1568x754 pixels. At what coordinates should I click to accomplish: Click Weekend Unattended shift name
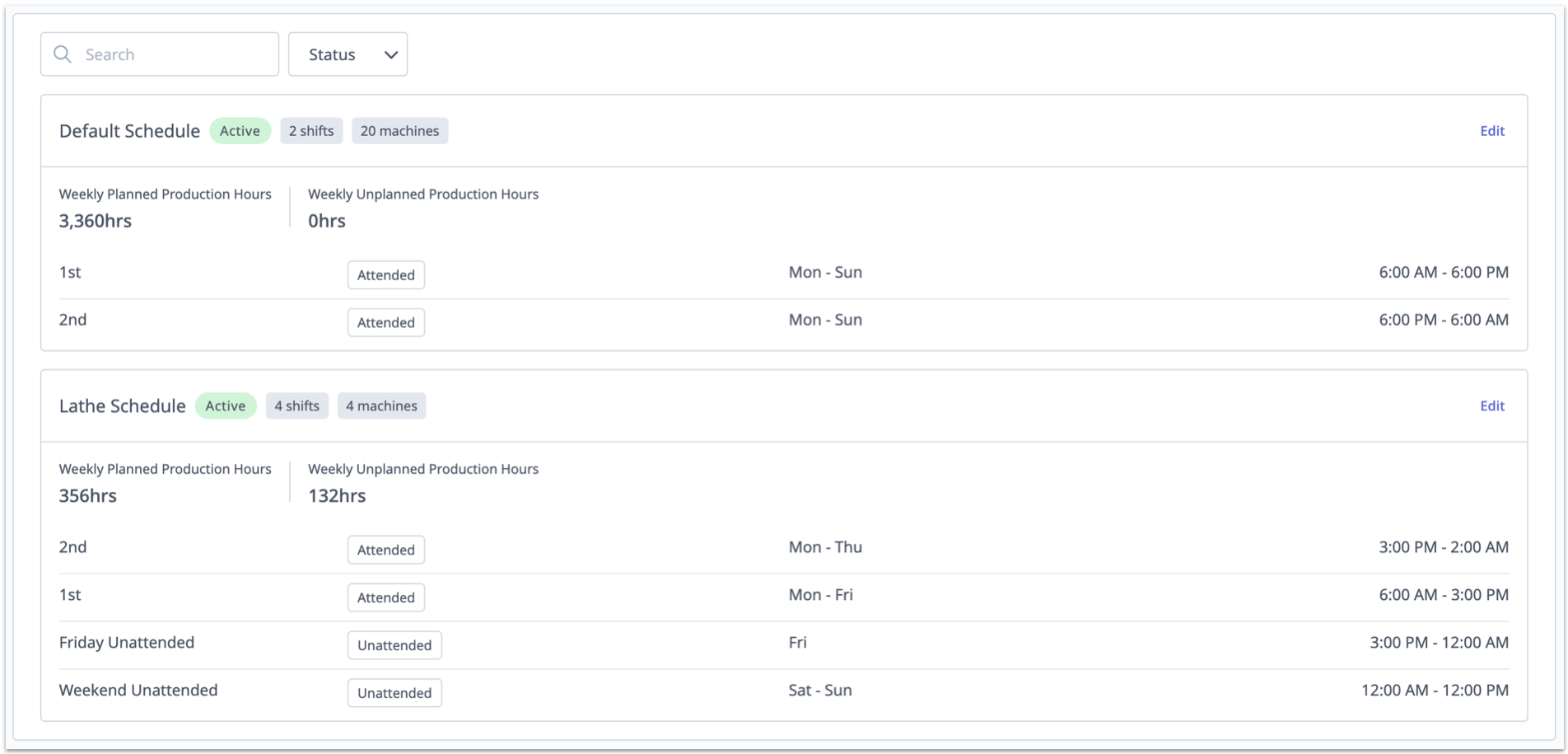click(x=138, y=691)
